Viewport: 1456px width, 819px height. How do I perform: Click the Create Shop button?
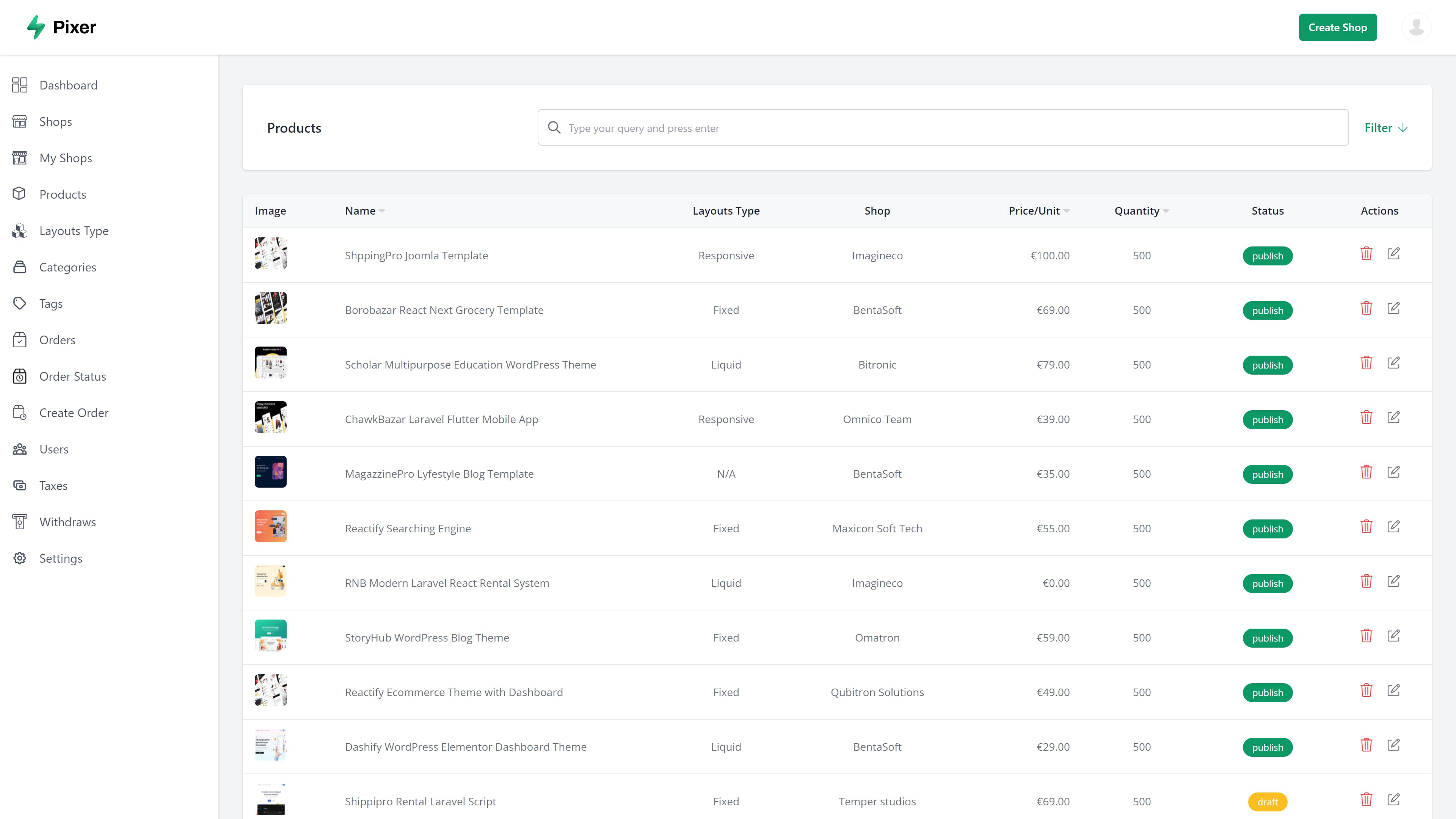click(x=1337, y=27)
